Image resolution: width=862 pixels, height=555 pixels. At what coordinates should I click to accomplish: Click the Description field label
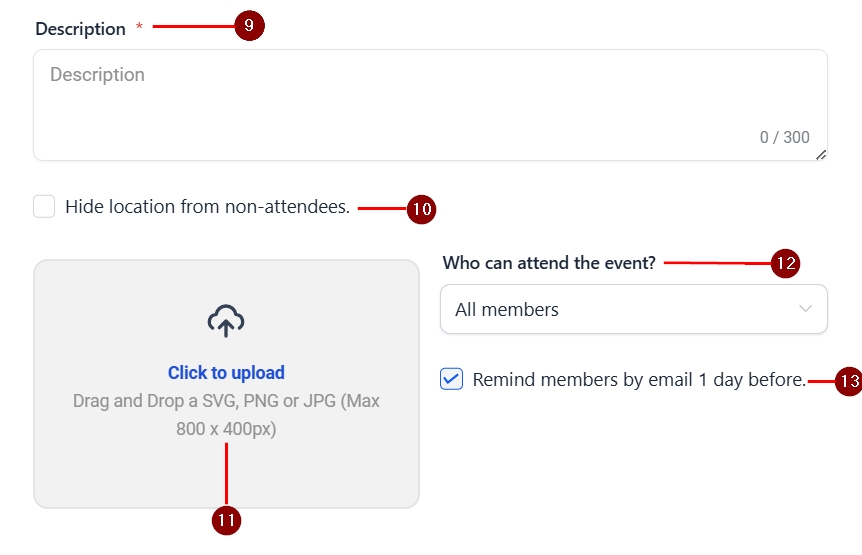[81, 29]
